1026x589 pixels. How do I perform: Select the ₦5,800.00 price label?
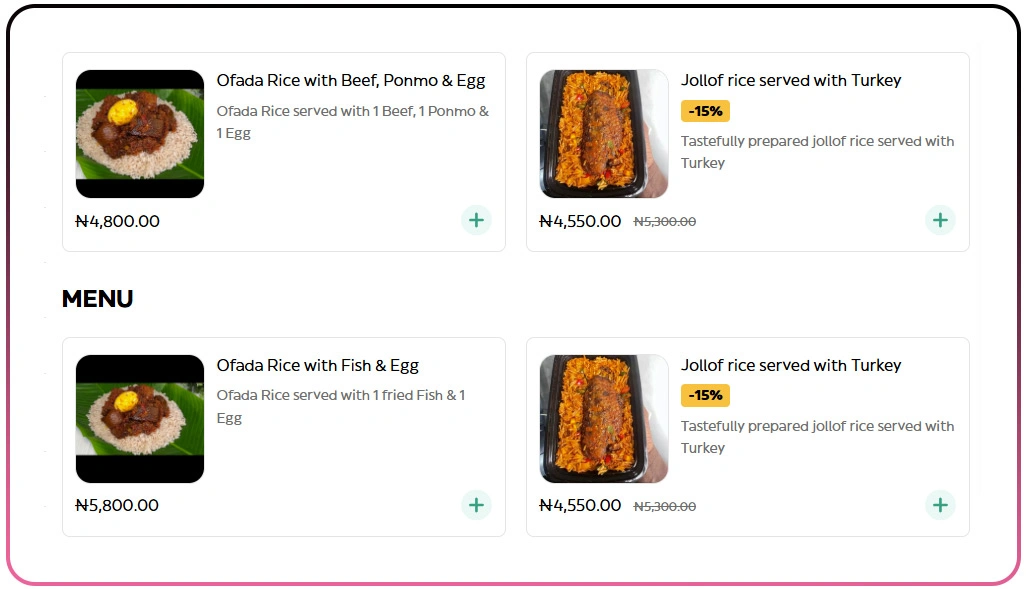click(117, 506)
